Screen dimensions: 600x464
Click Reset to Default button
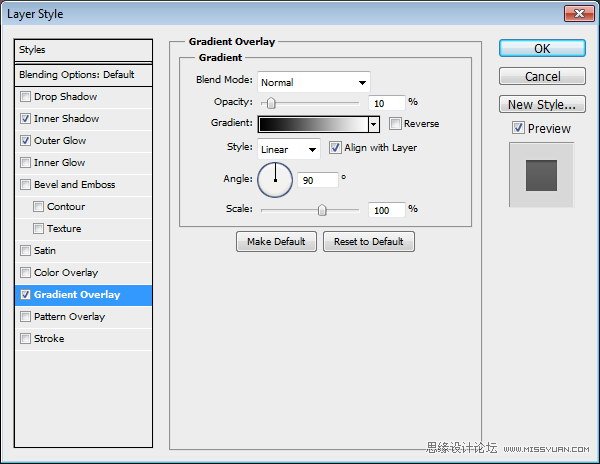click(368, 241)
